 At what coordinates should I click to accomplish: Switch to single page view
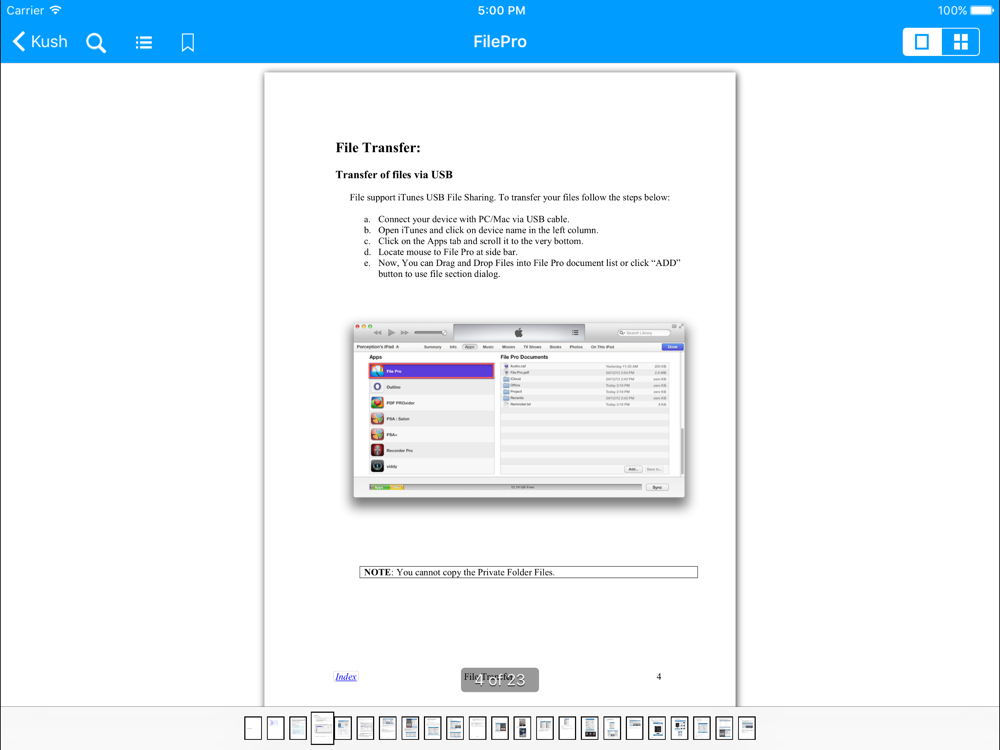click(x=922, y=42)
